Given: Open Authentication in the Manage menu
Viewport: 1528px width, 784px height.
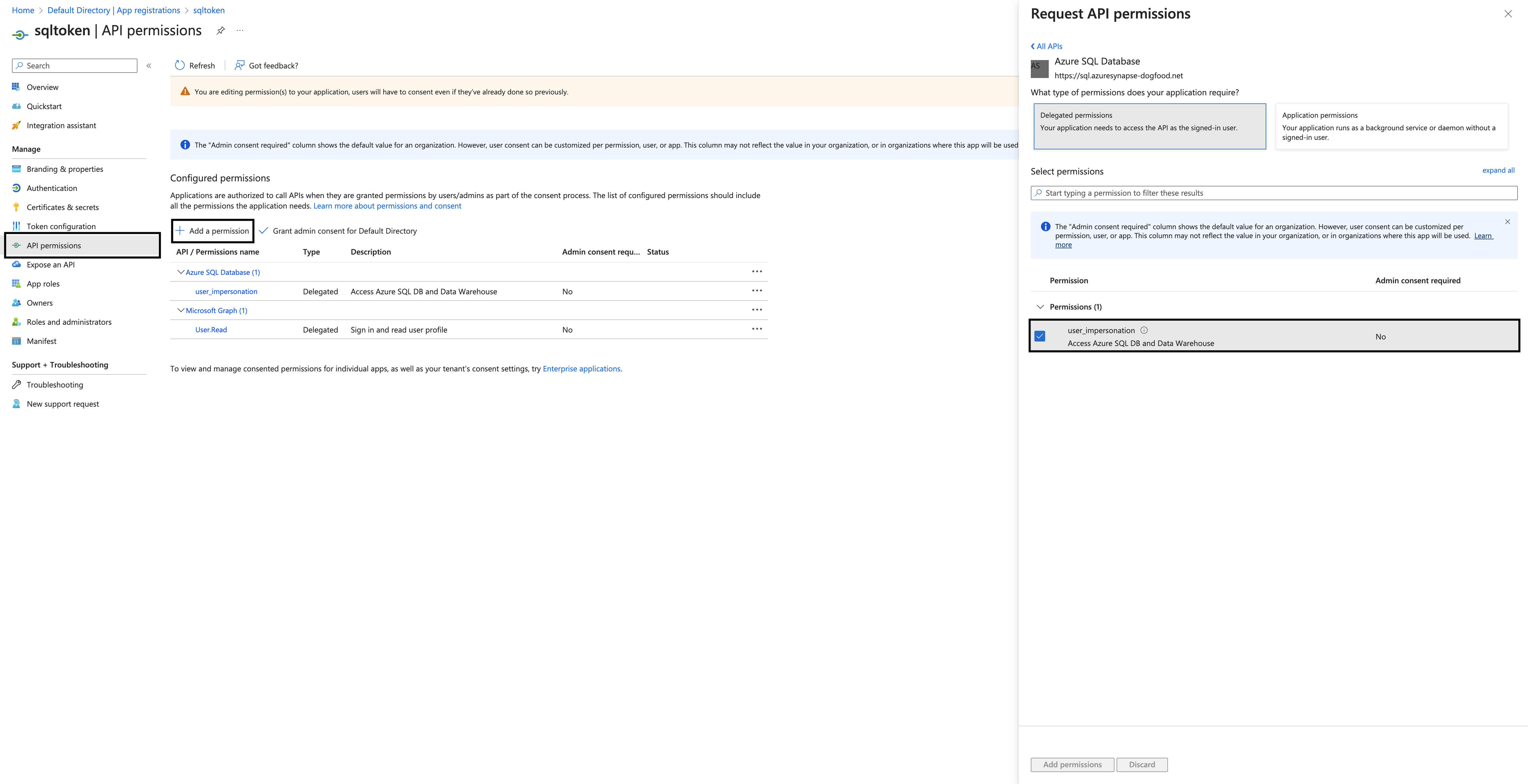Looking at the screenshot, I should click(52, 188).
